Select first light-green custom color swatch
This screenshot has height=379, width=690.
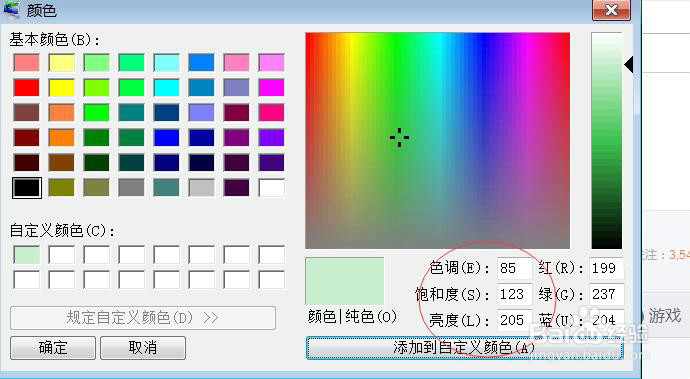click(26, 255)
